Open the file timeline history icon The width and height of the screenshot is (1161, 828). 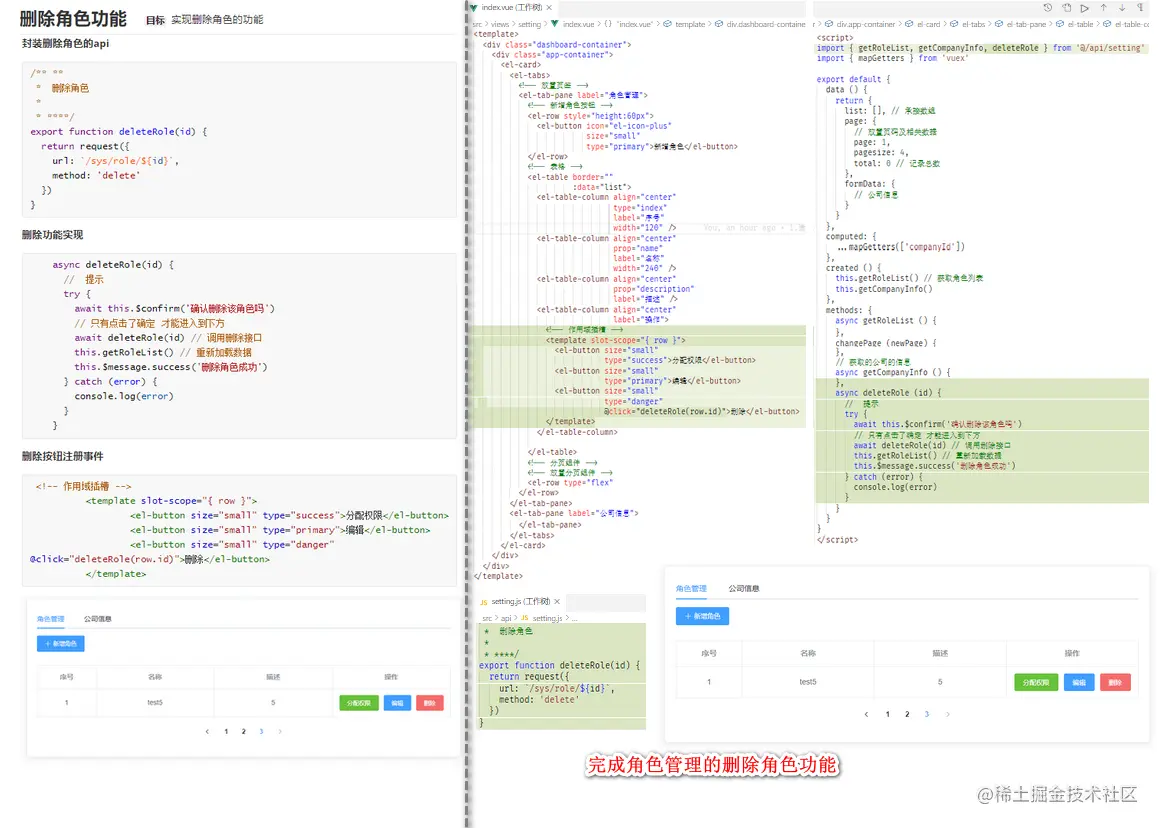pyautogui.click(x=1048, y=7)
